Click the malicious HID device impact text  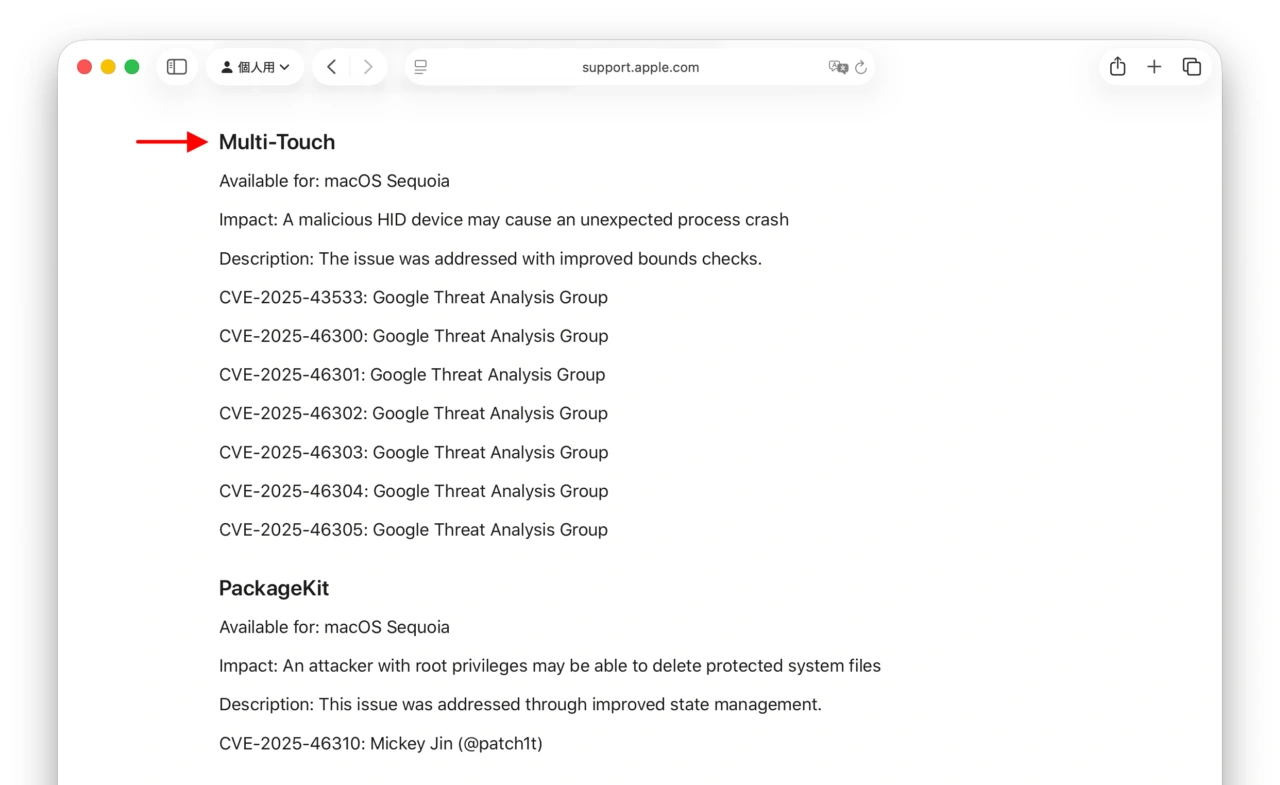(x=503, y=220)
